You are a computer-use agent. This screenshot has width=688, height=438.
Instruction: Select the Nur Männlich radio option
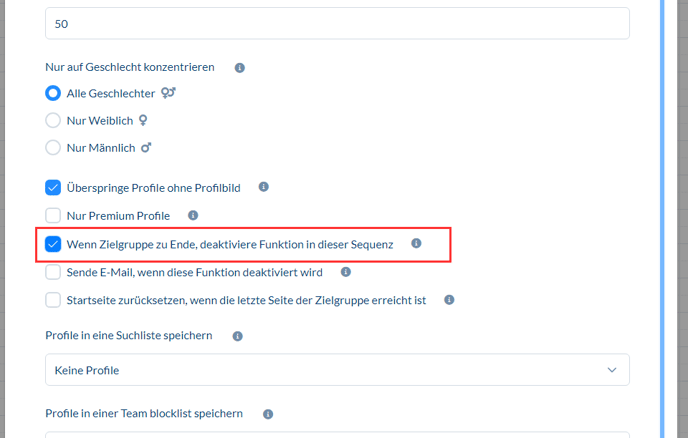pos(53,148)
